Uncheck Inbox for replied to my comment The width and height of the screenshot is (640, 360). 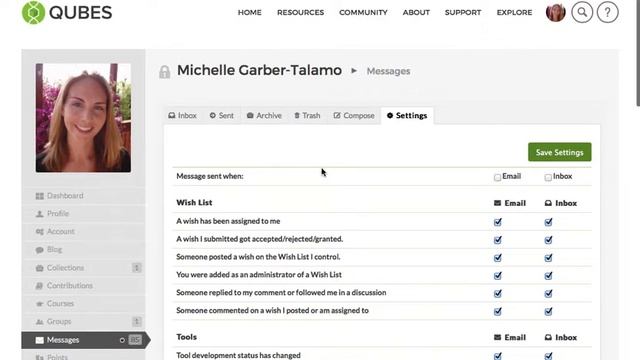548,293
